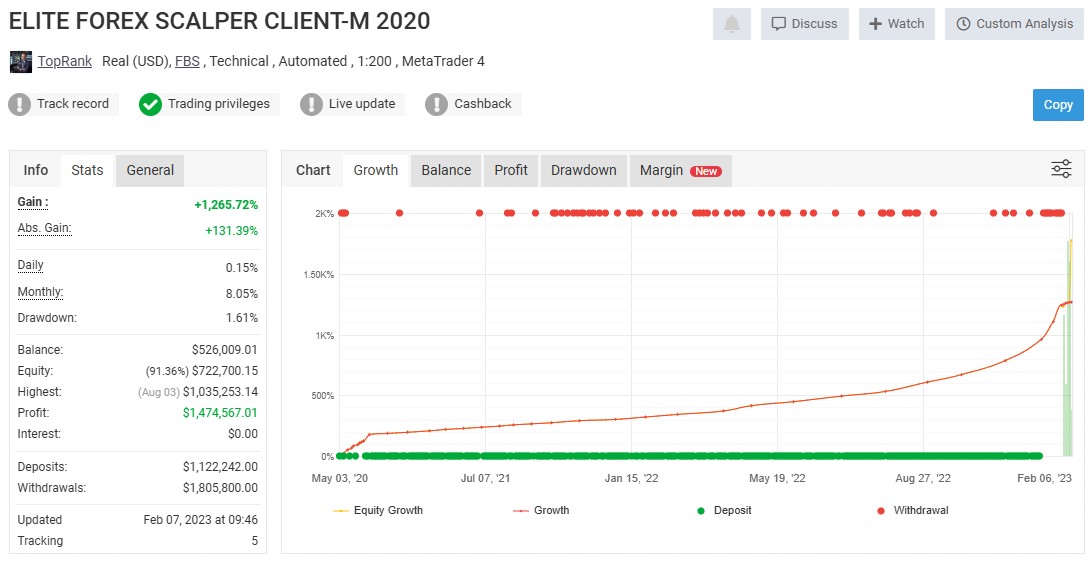Open the Drawdown chart tab
Screen dimensions: 1091x568
[x=583, y=170]
